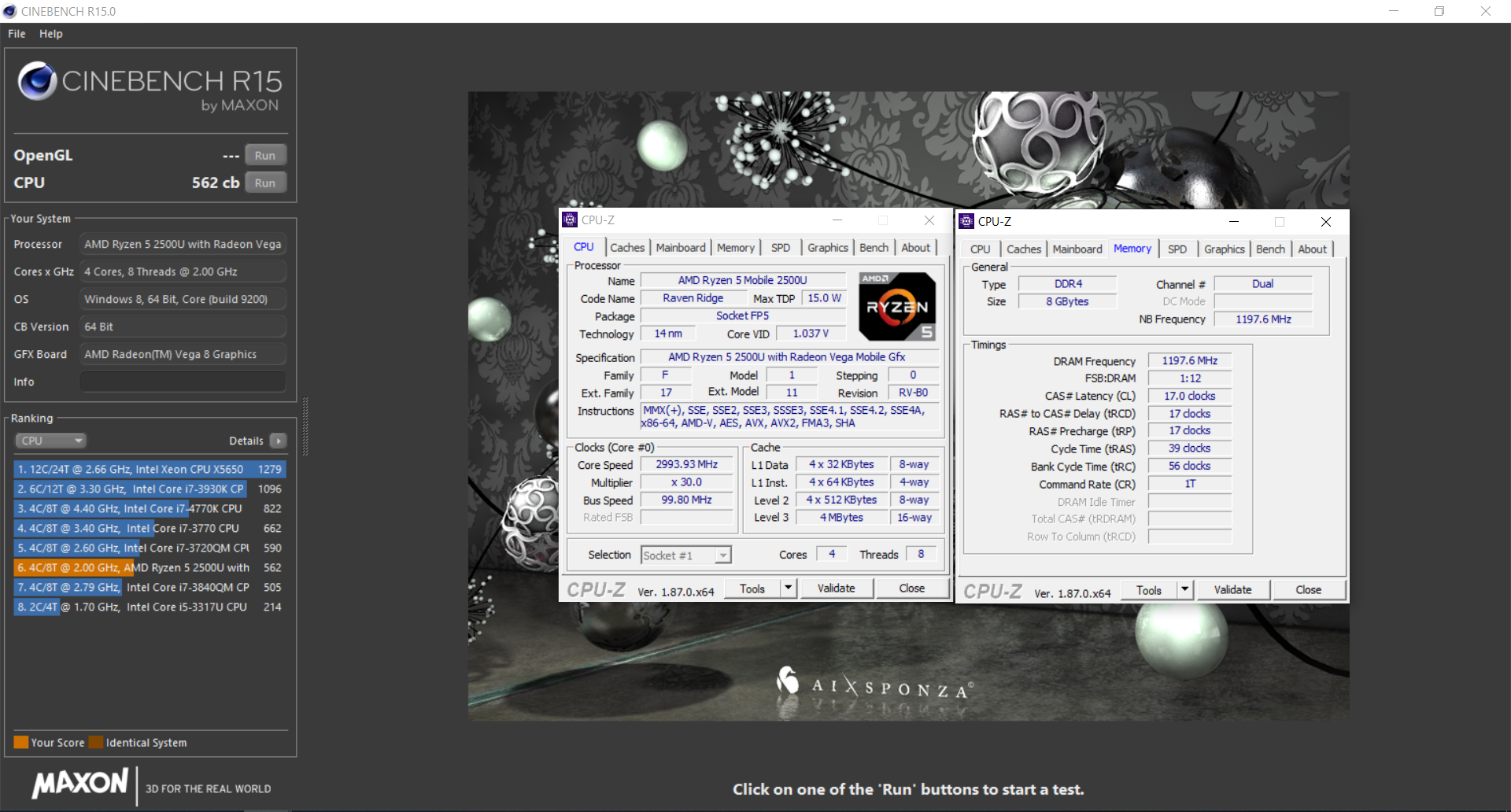Click the Cinebench title bar app icon
This screenshot has width=1511, height=812.
pos(9,11)
